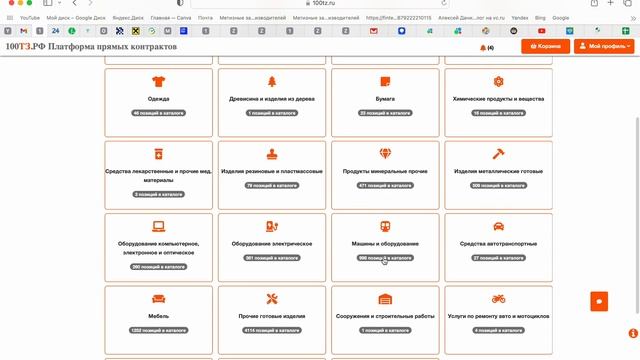Viewport: 640px width, 360px height.
Task: Click the charging station icon for Оборудование электрическое
Action: pyautogui.click(x=272, y=226)
